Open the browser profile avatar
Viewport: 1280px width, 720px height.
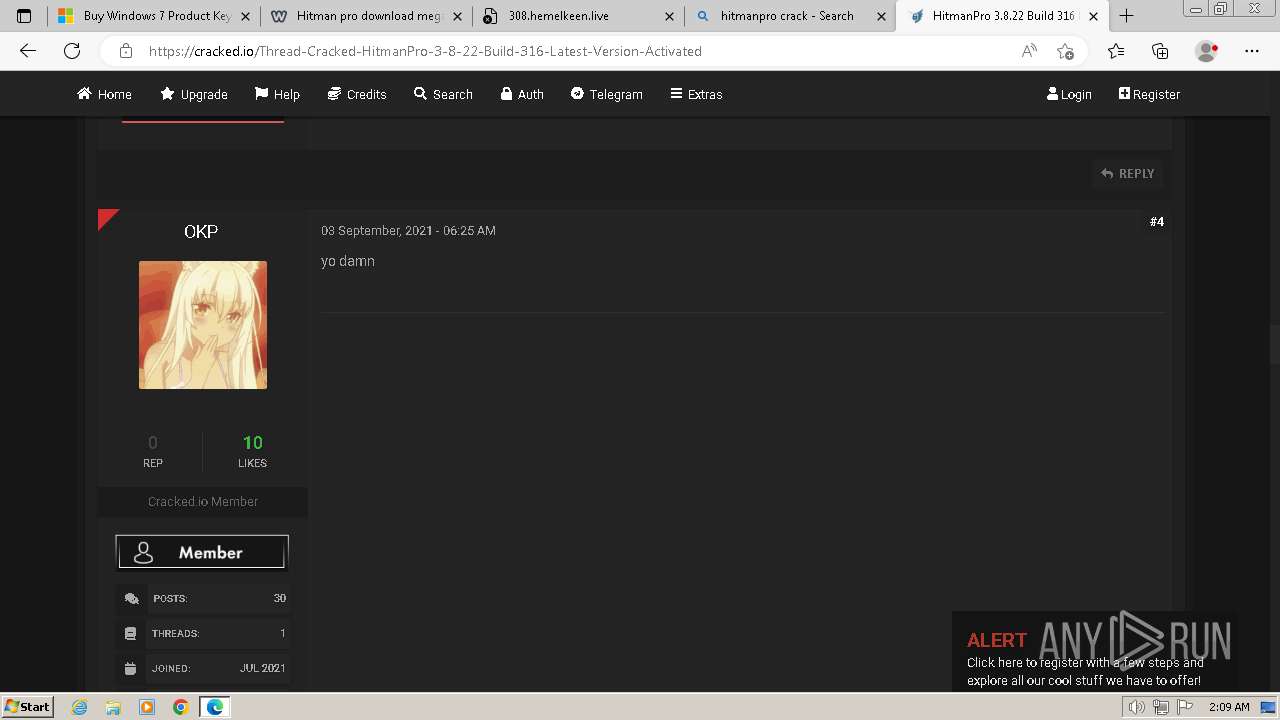tap(1207, 51)
